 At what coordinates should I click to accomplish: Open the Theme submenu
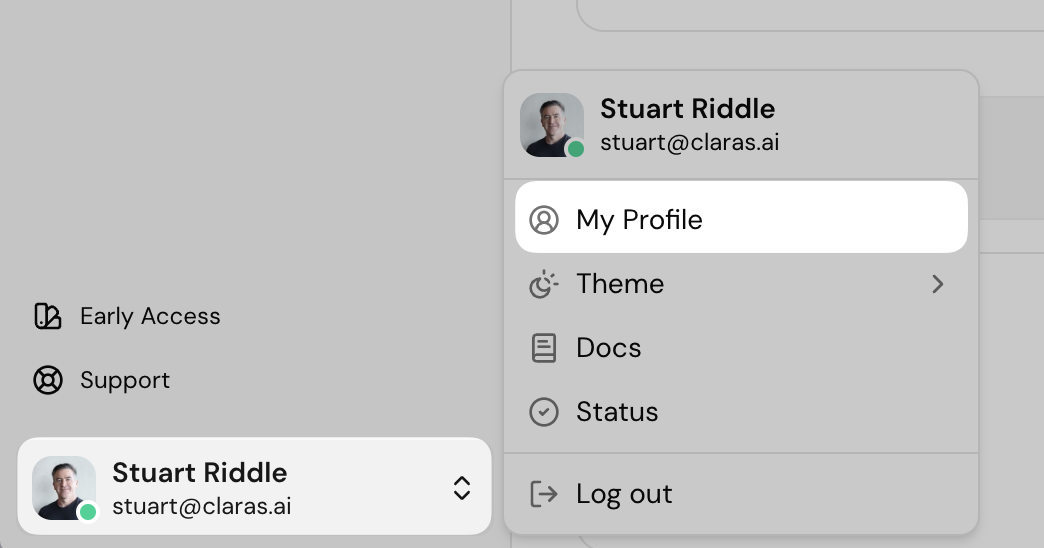pos(741,284)
